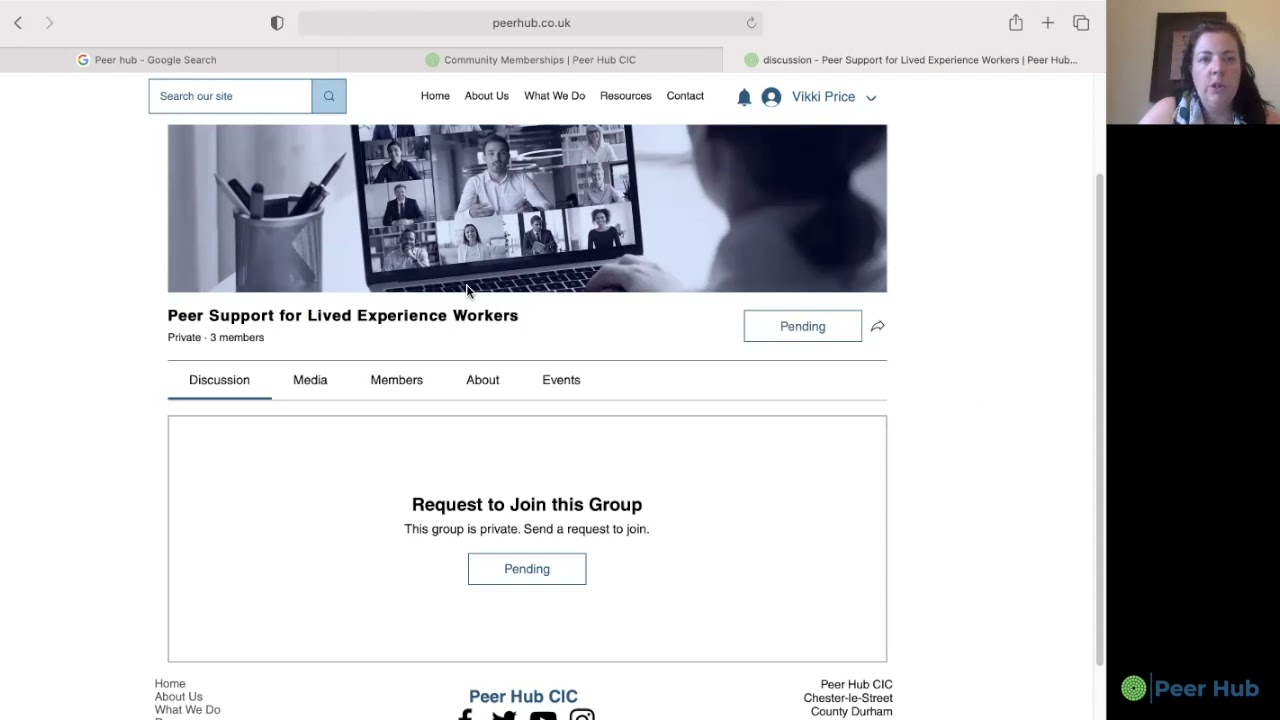This screenshot has width=1280, height=720.
Task: Open the Instagram icon in the footer
Action: (582, 715)
